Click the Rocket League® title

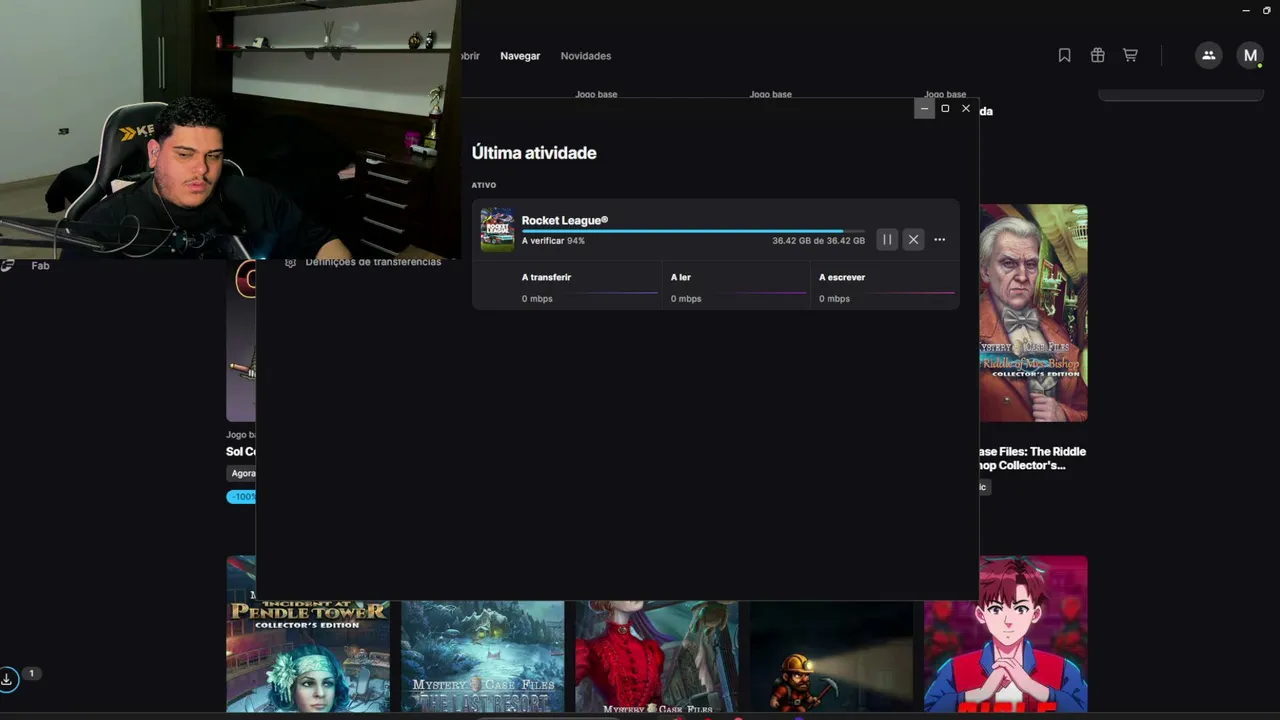pyautogui.click(x=565, y=220)
